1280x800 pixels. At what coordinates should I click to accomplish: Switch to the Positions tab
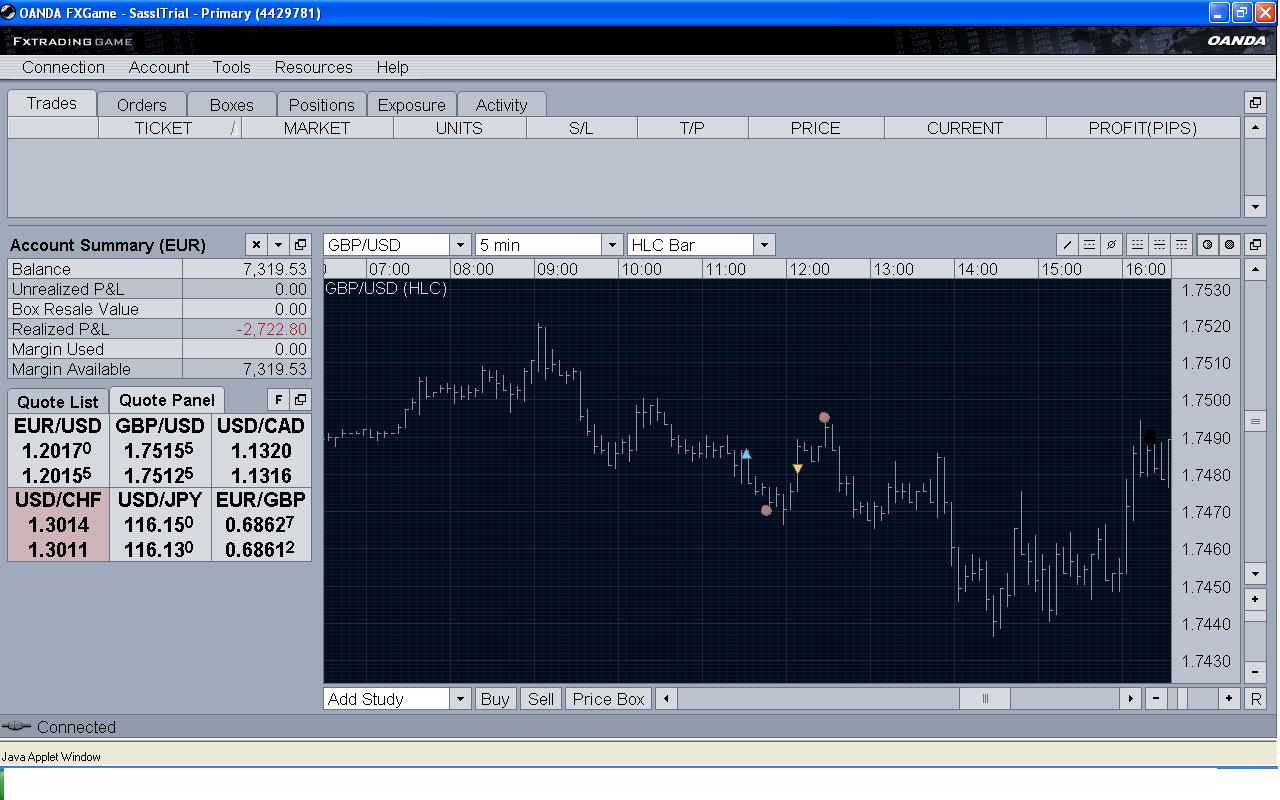coord(322,105)
